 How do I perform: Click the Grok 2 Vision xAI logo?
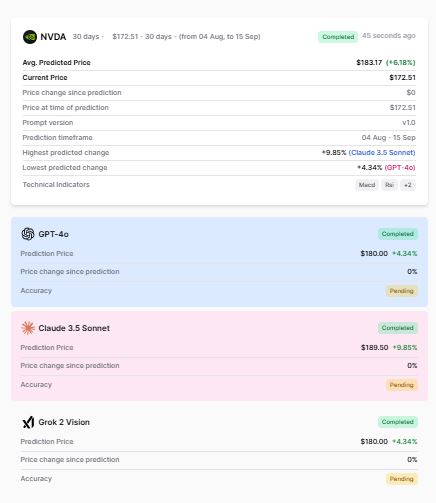click(28, 422)
